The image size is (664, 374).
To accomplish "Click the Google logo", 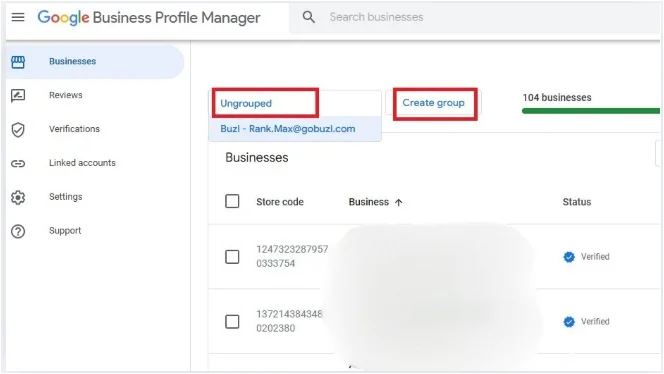I will [x=64, y=17].
